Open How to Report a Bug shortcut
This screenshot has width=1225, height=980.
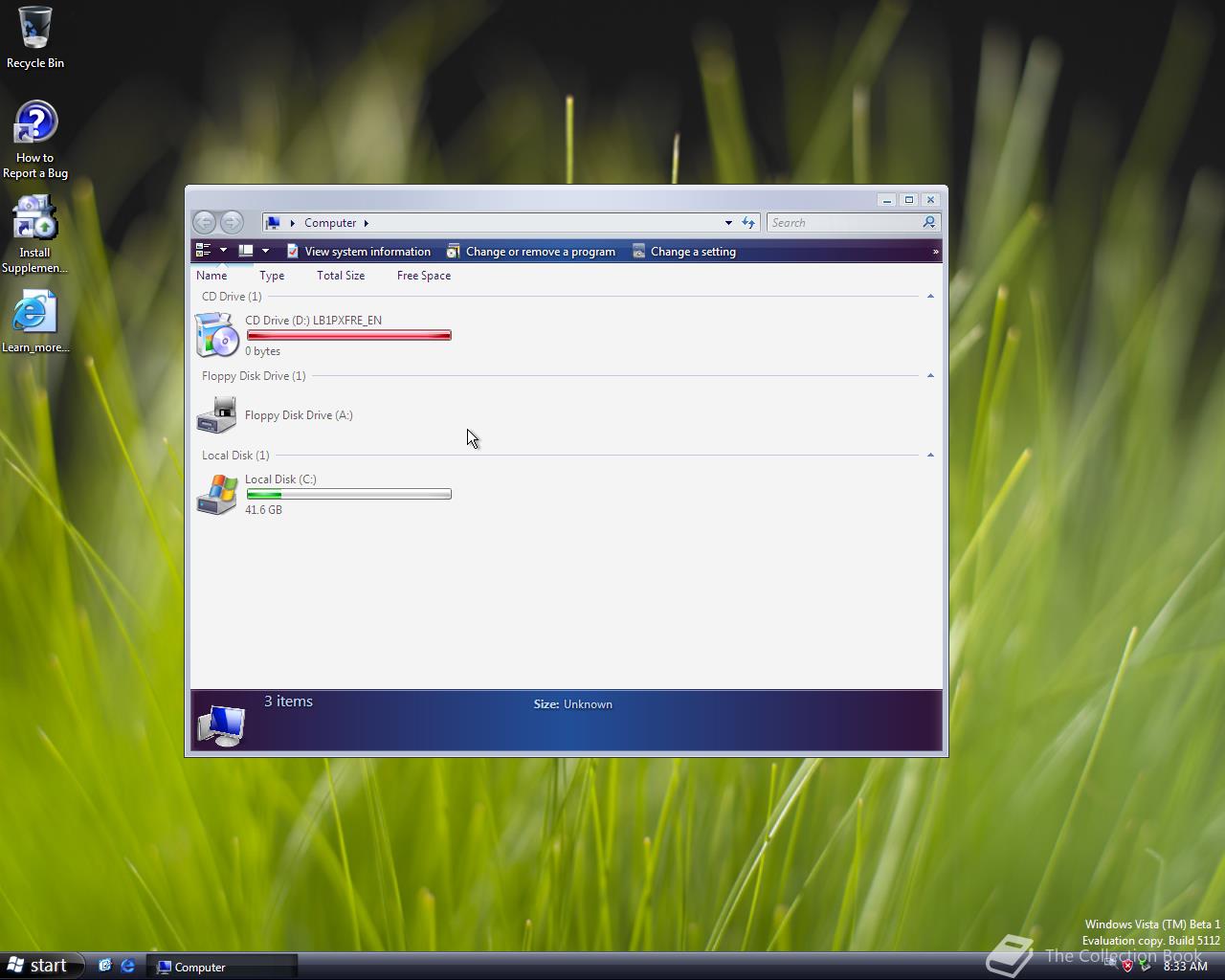34,140
